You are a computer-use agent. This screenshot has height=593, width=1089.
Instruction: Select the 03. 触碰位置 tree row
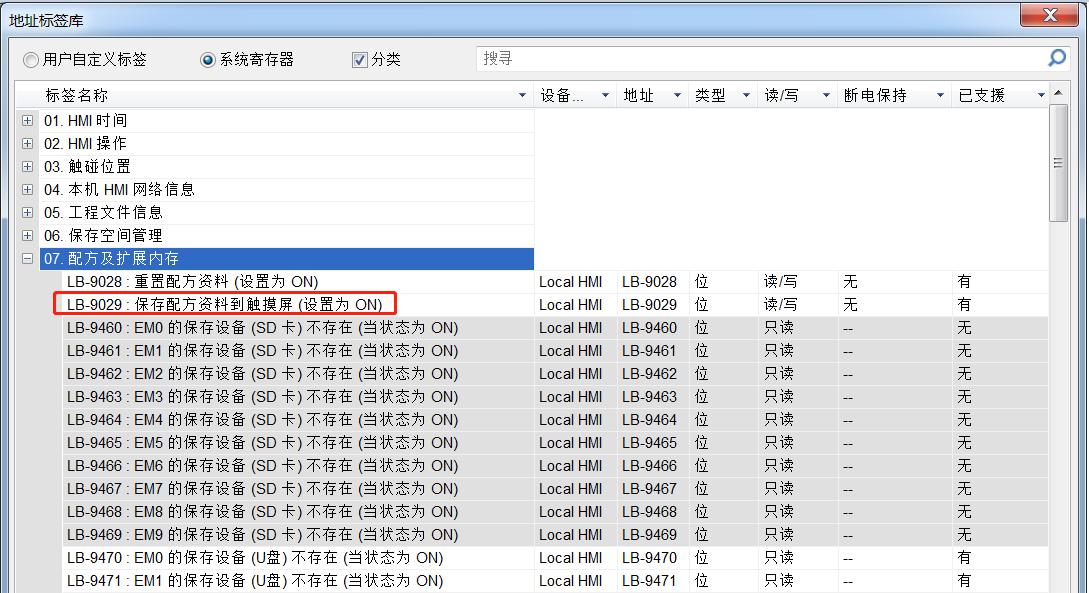point(287,167)
